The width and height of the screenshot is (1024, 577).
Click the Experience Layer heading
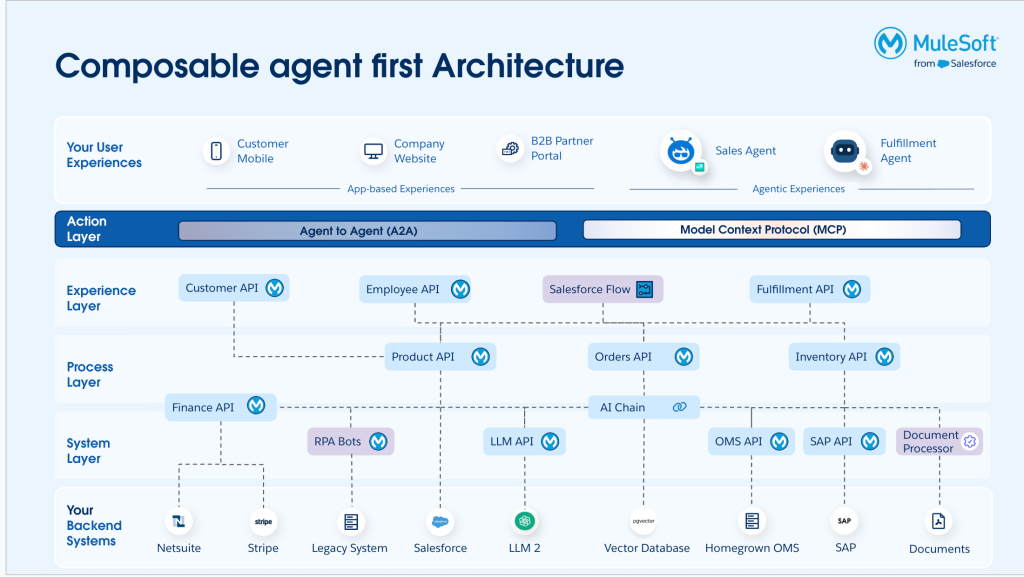point(101,298)
